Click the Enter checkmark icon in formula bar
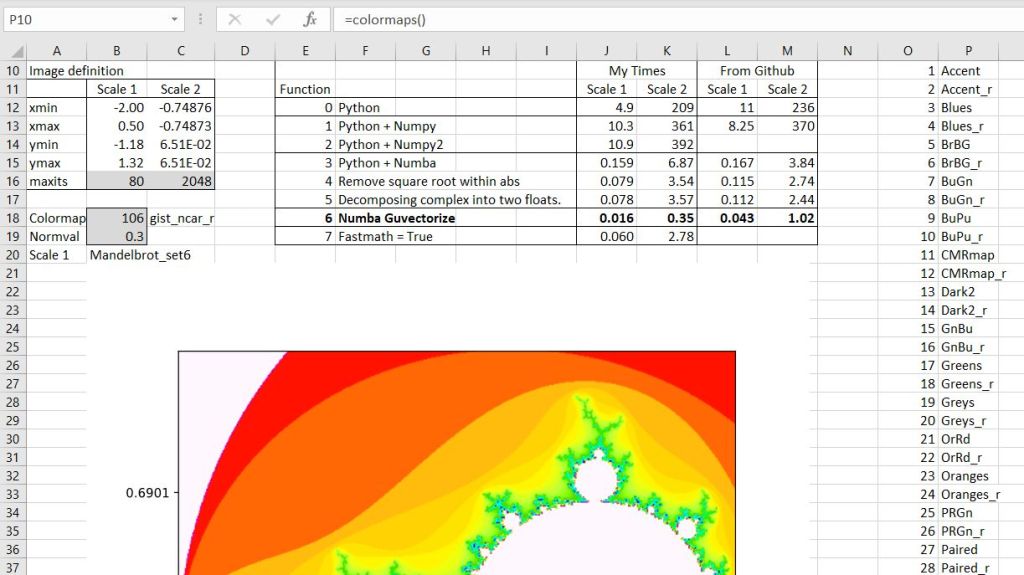The image size is (1024, 575). (x=273, y=19)
